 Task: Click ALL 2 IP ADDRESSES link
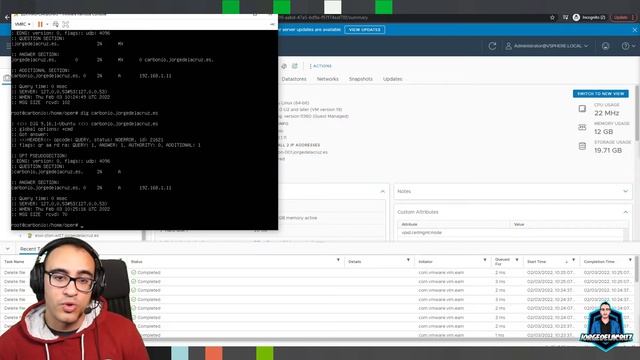tap(298, 145)
